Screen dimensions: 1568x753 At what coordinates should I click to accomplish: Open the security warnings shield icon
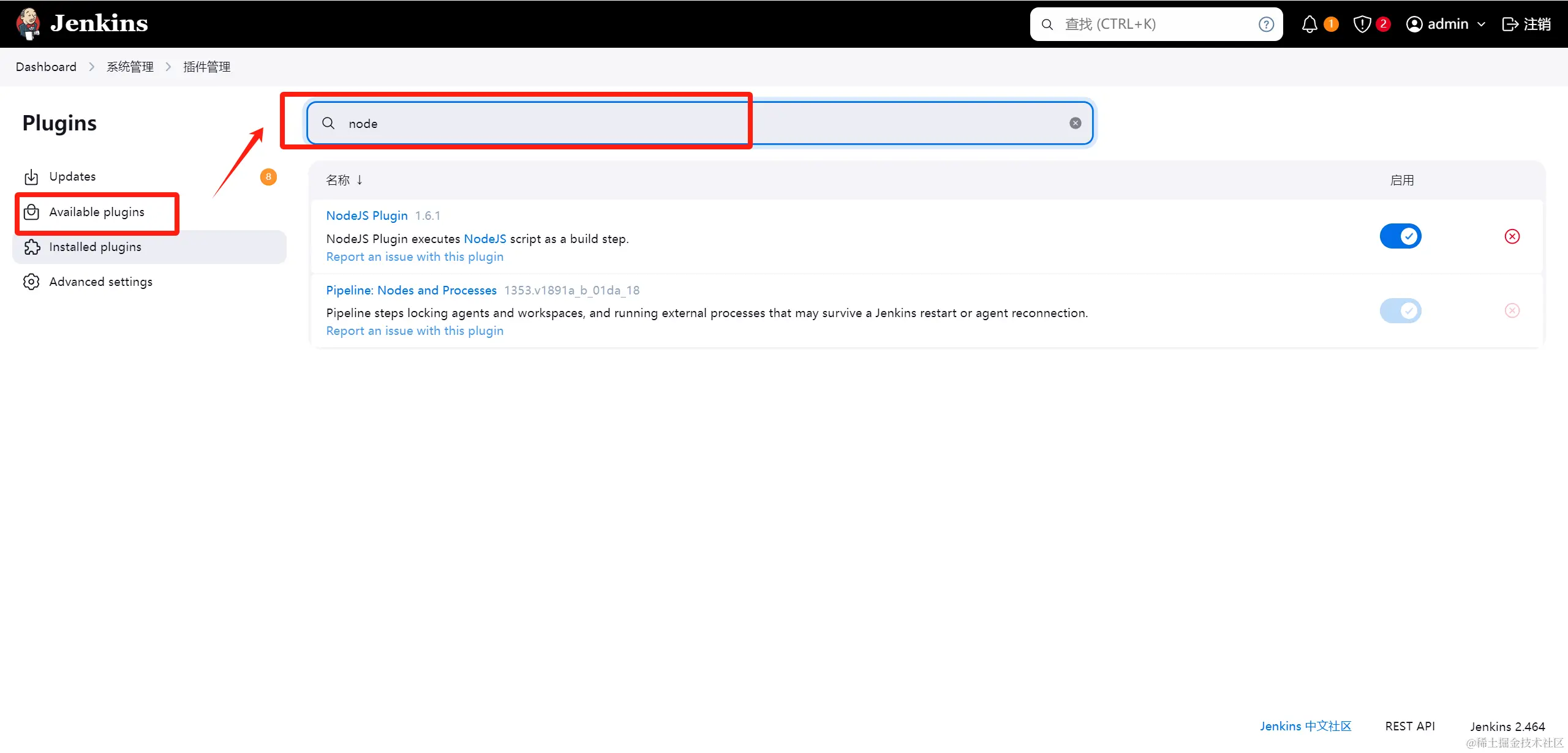click(1362, 24)
